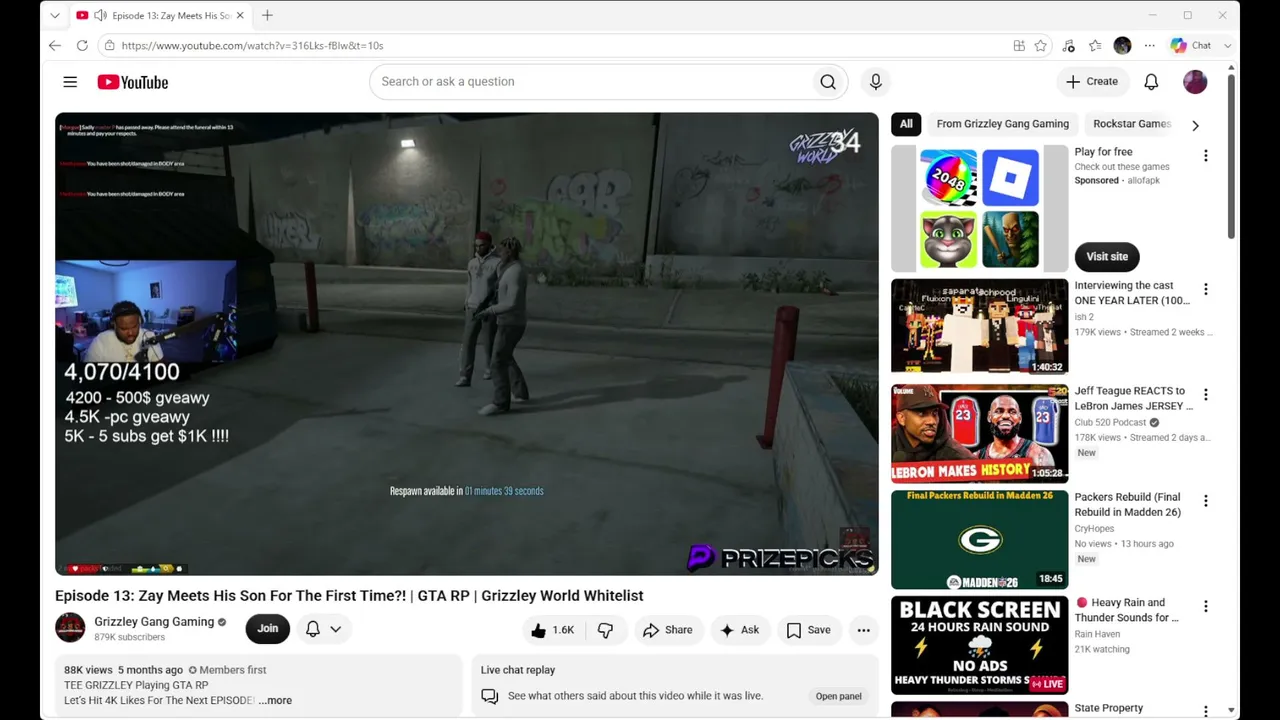
Task: Click the browser address bar URL
Action: [x=253, y=46]
